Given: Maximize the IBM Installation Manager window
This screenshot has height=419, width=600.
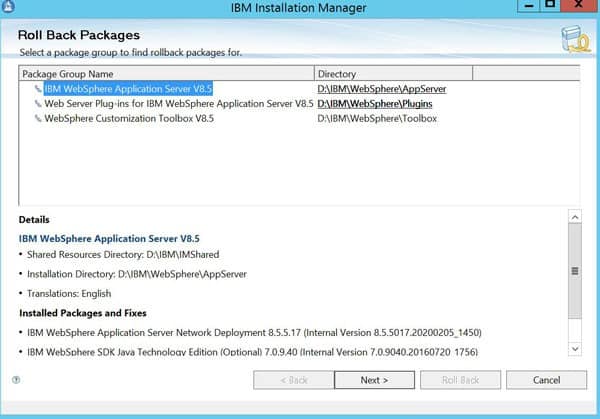Looking at the screenshot, I should [550, 5].
